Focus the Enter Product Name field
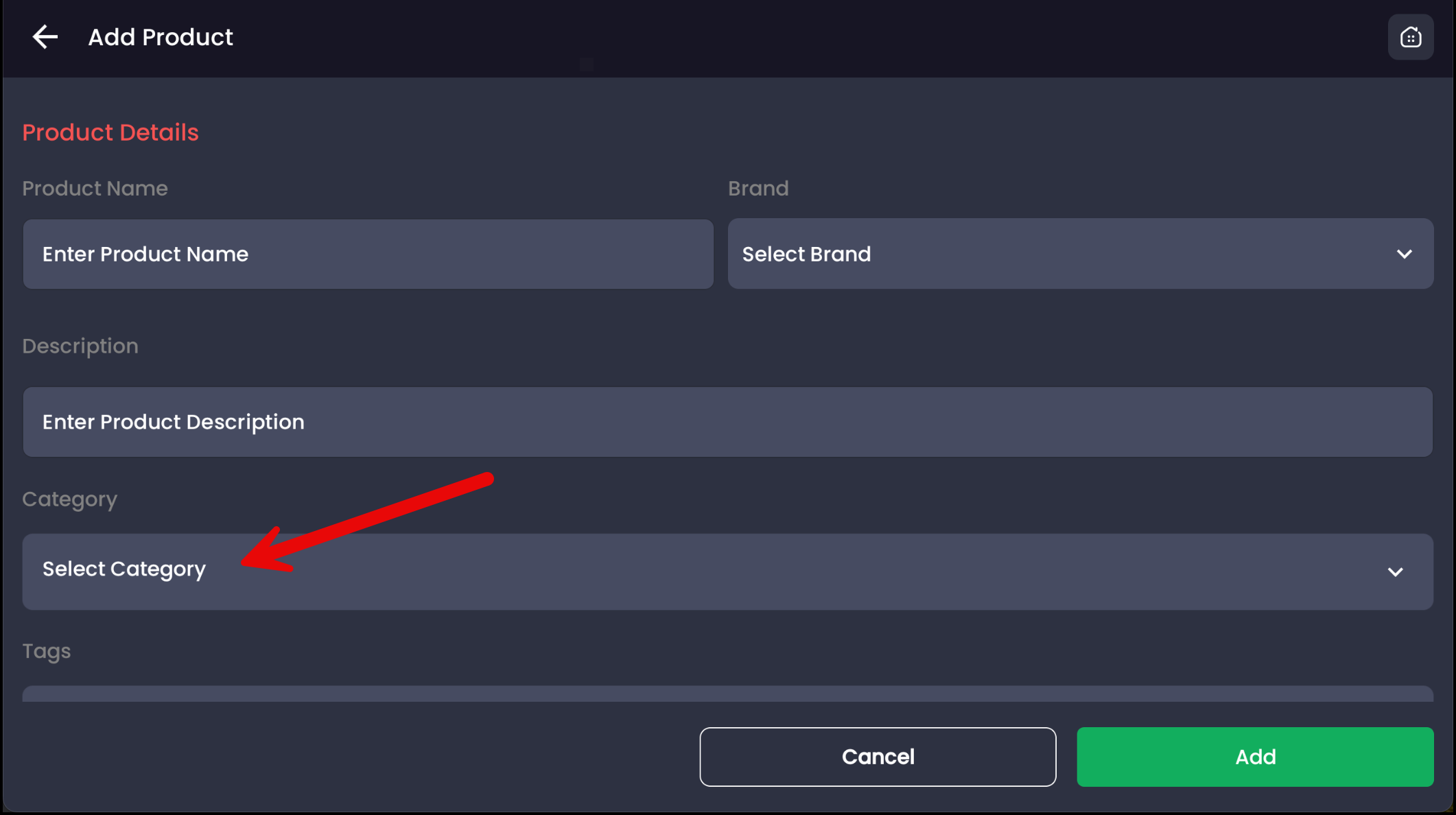The height and width of the screenshot is (815, 1456). 368,255
